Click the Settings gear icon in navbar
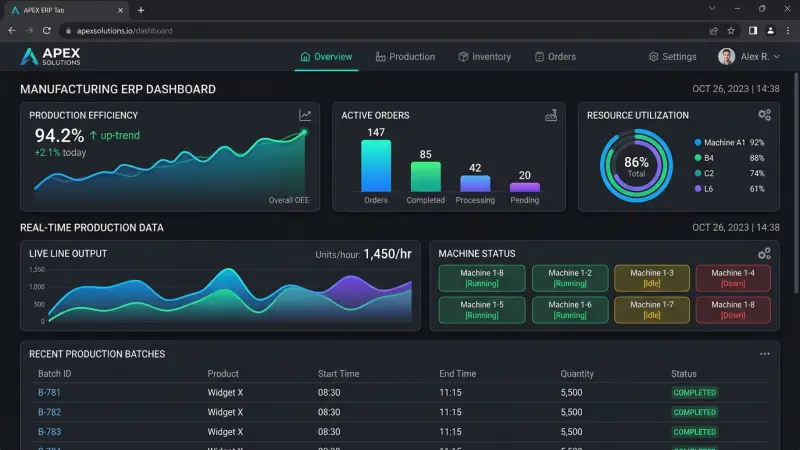The width and height of the screenshot is (800, 450). pyautogui.click(x=653, y=57)
